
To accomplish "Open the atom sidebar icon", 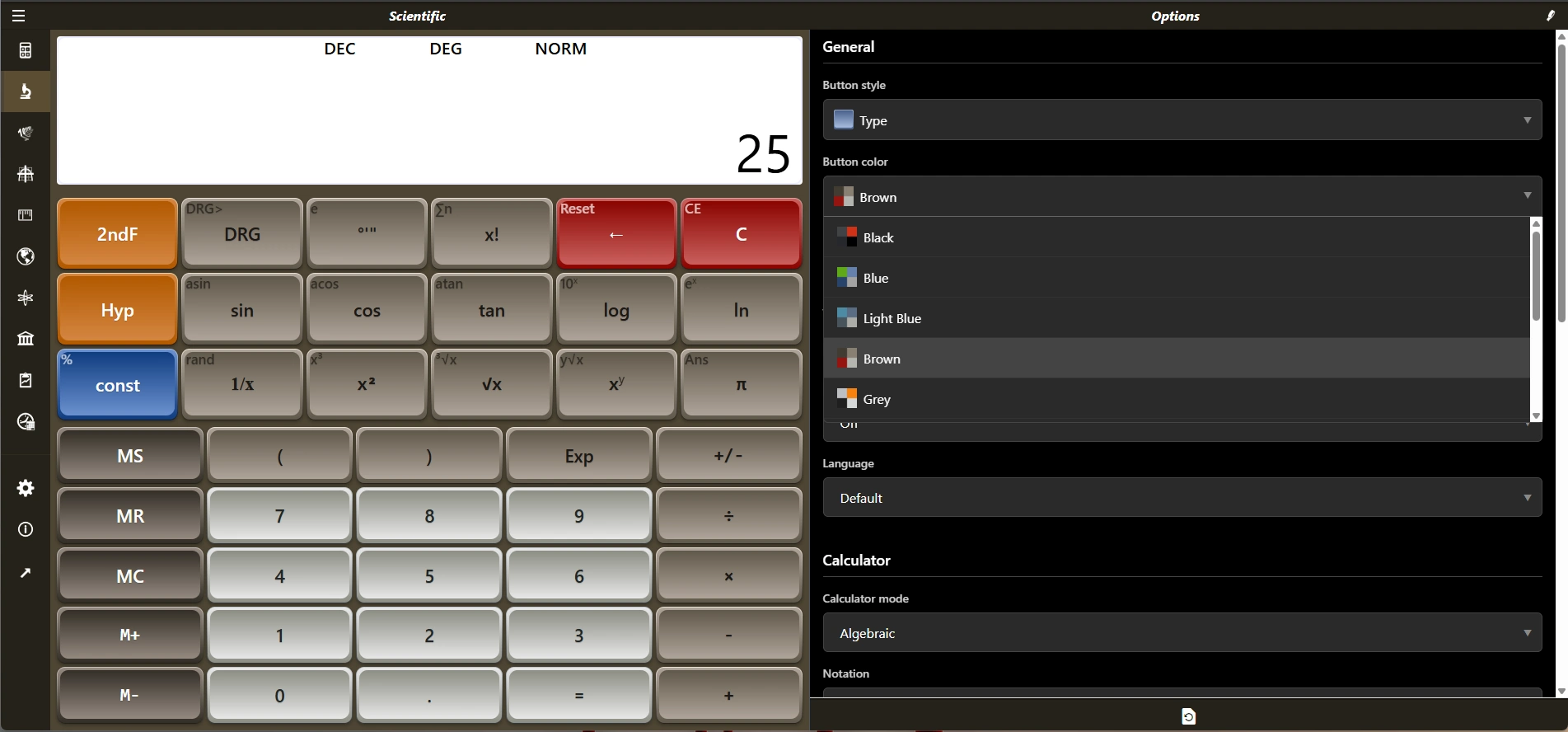I will tap(26, 298).
